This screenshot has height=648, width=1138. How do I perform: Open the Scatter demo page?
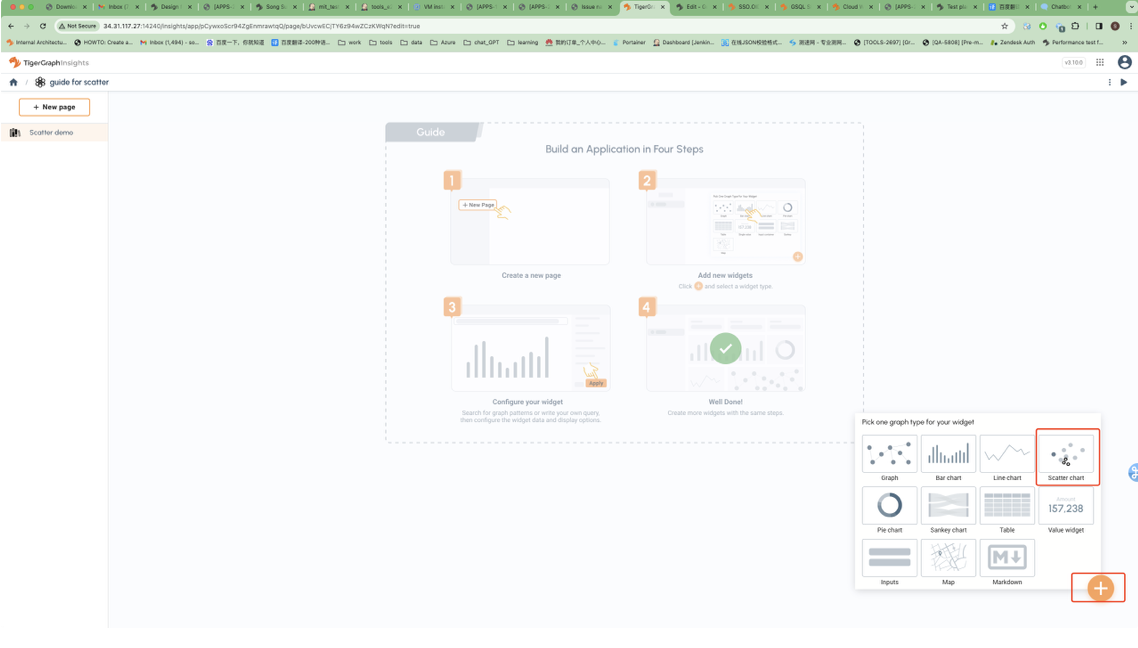(x=51, y=132)
